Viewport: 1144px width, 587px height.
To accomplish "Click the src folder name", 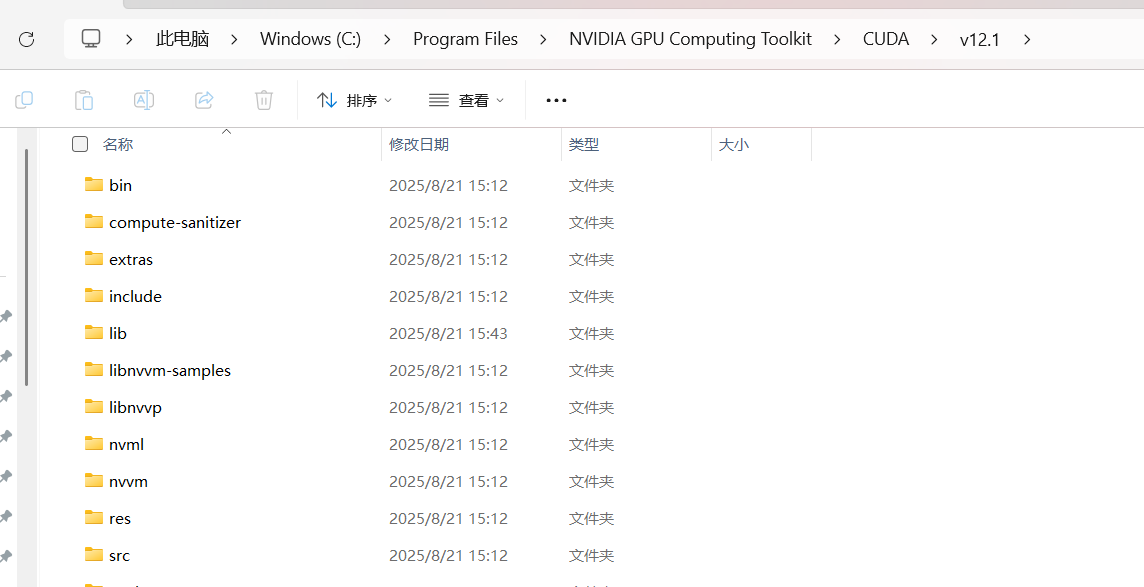I will pos(120,556).
